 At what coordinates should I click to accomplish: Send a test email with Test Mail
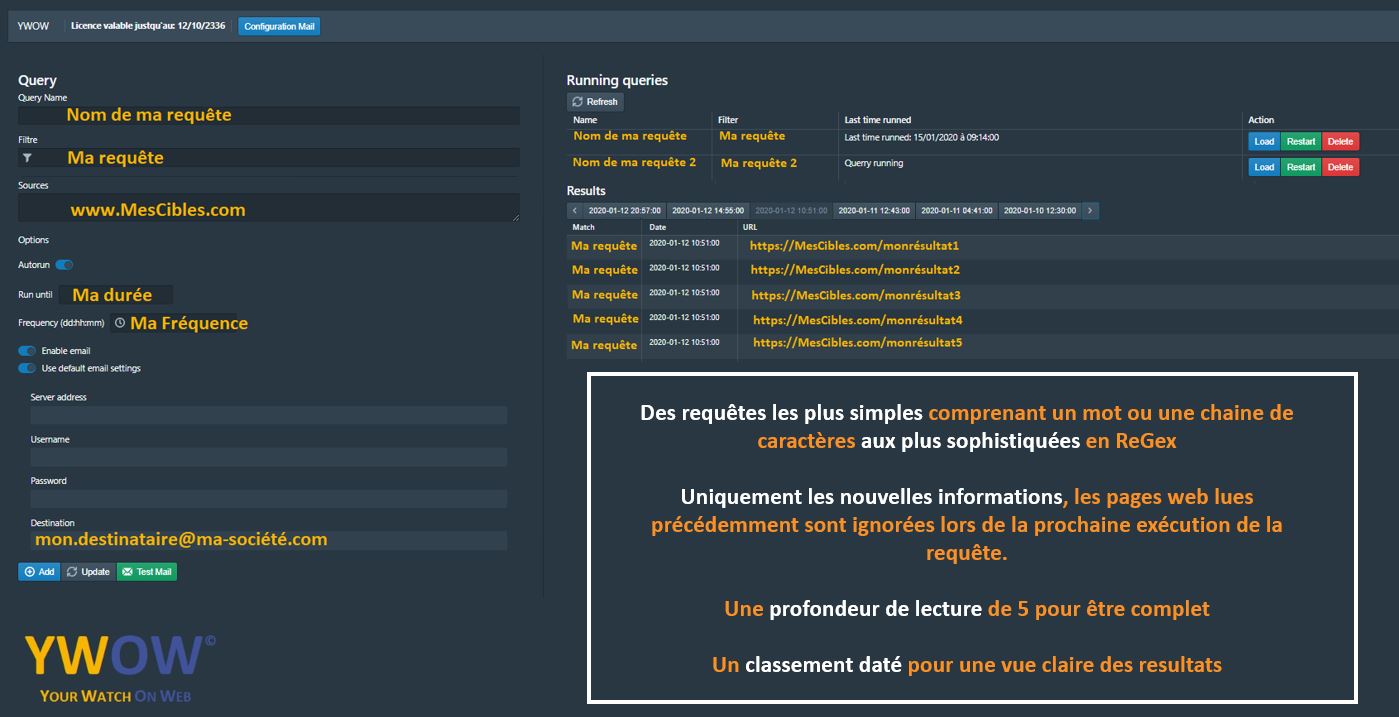147,572
